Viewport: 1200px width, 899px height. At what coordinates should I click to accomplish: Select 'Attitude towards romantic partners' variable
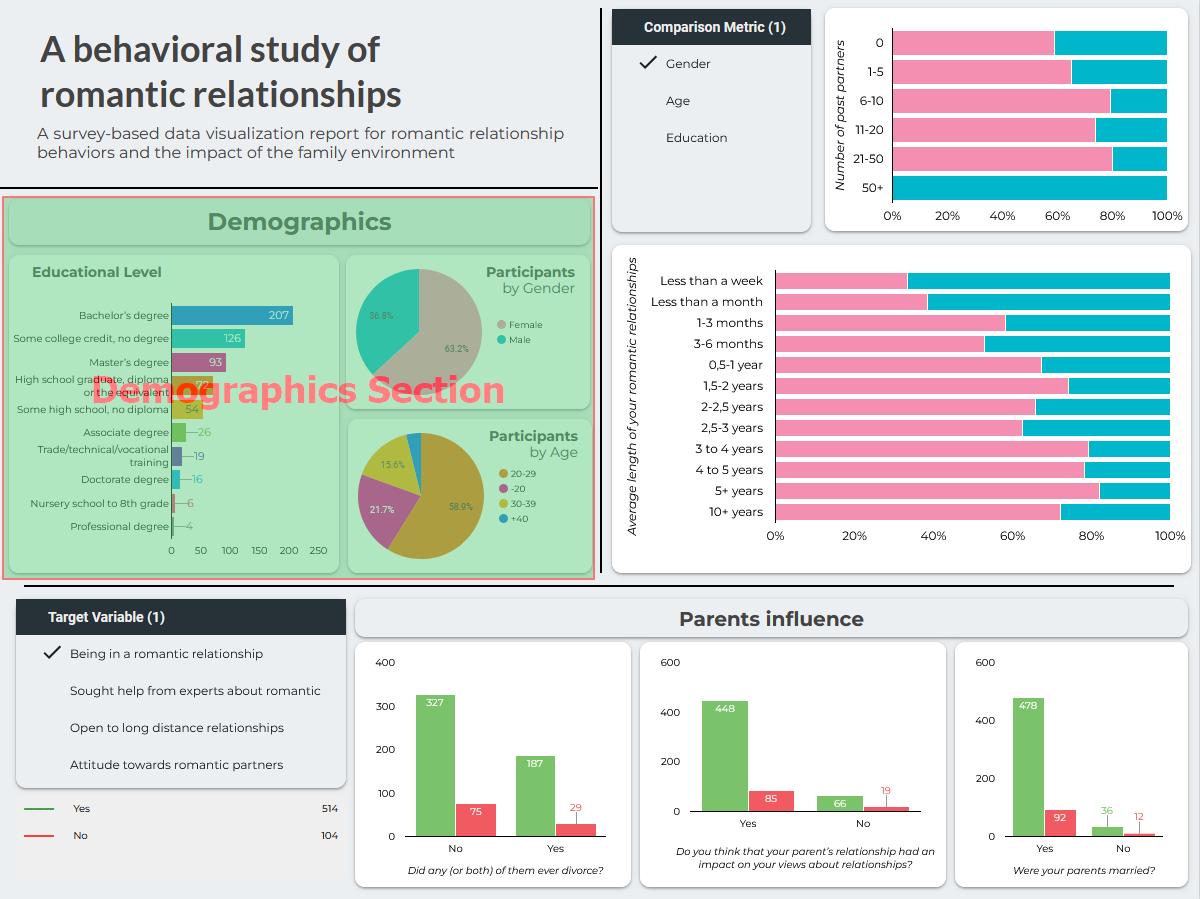tap(176, 765)
